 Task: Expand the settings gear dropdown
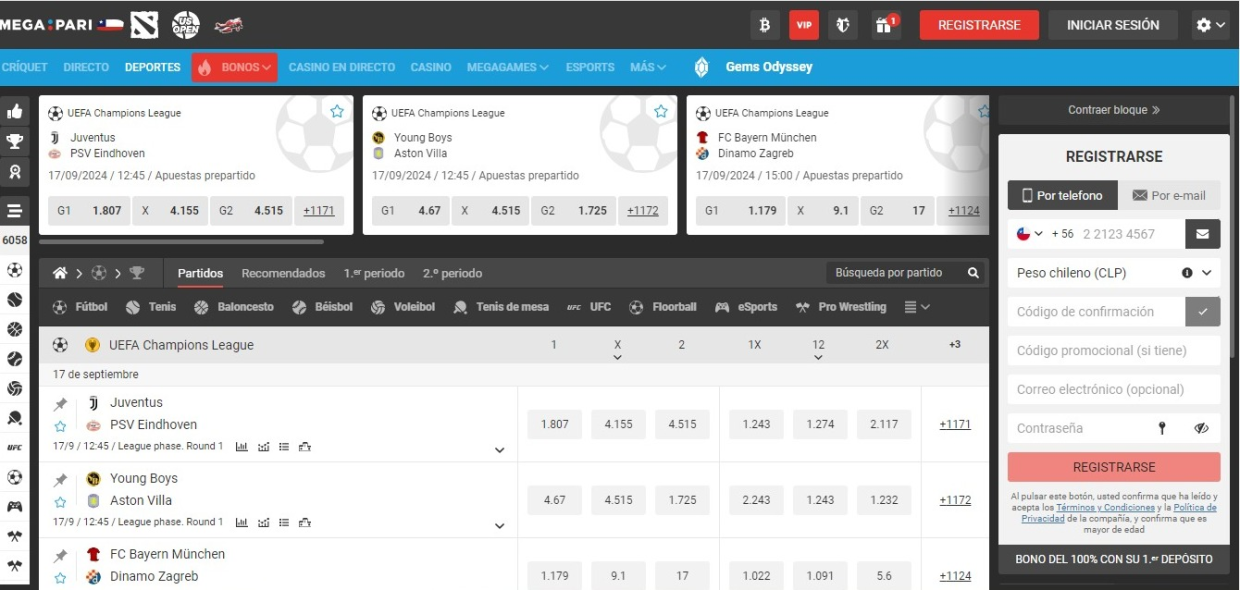[x=1210, y=25]
